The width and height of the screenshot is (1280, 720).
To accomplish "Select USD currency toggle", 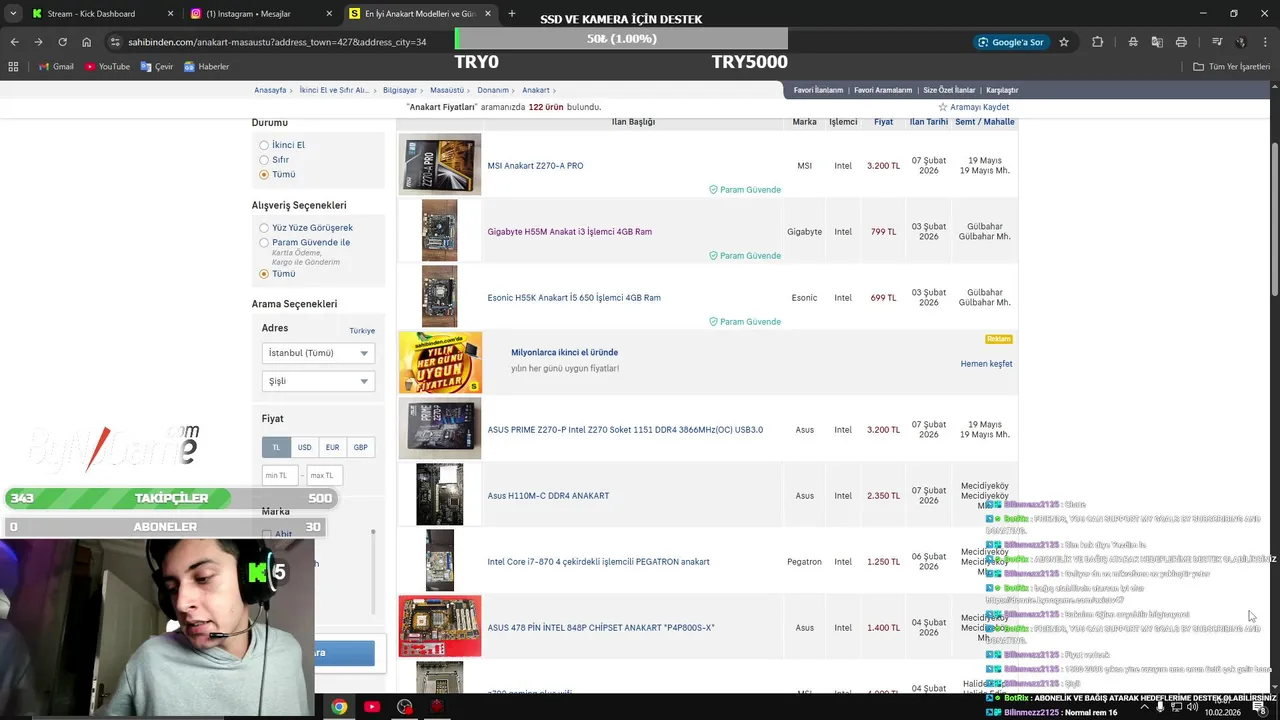I will (x=304, y=447).
